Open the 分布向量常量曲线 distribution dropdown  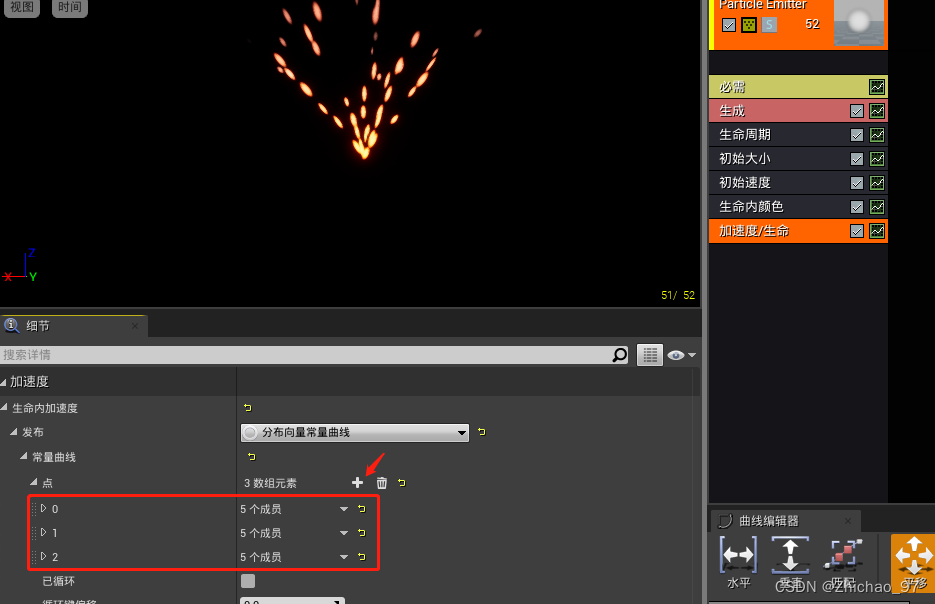355,432
